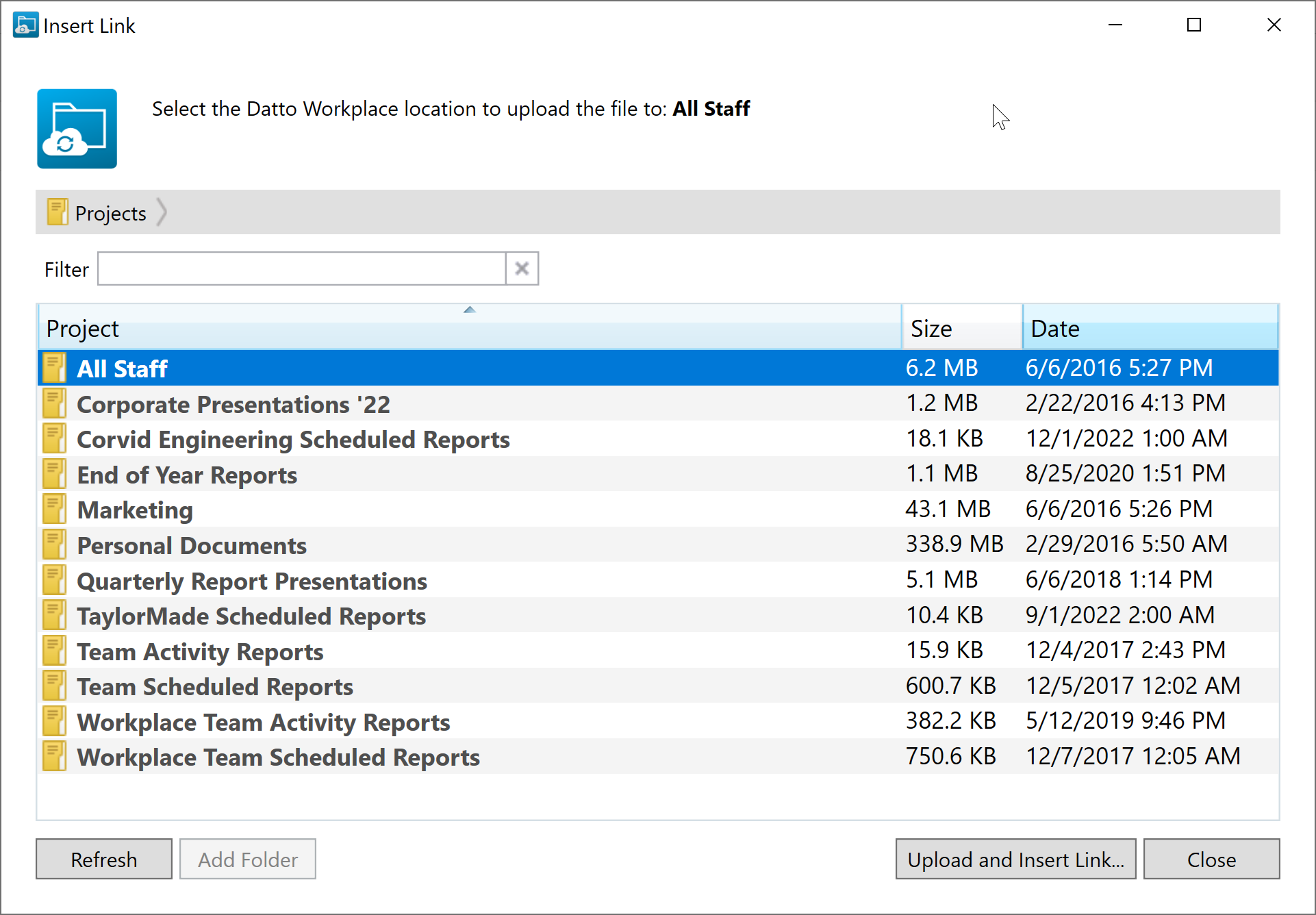
Task: Click the Projects breadcrumb folder icon
Action: coord(58,213)
